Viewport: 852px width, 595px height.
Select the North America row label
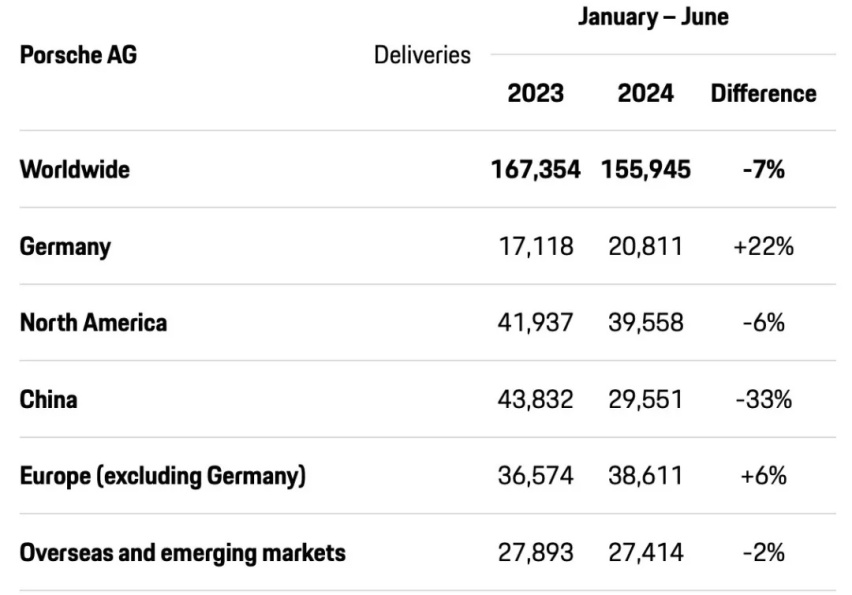tap(93, 323)
